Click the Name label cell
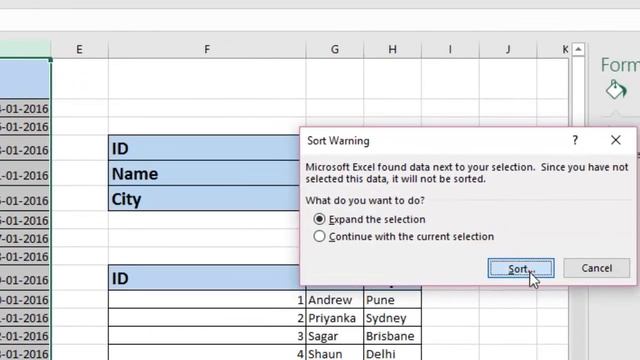The height and width of the screenshot is (360, 640). [x=204, y=173]
